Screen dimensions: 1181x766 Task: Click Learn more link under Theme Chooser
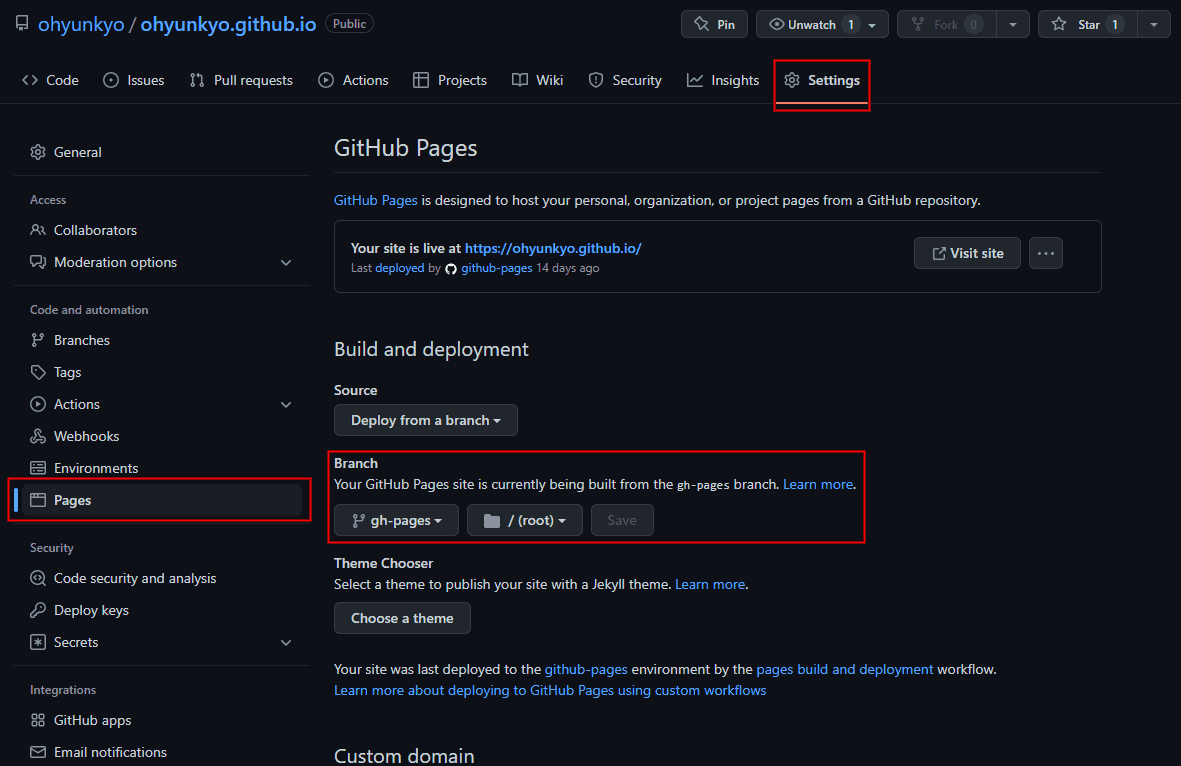click(x=710, y=584)
